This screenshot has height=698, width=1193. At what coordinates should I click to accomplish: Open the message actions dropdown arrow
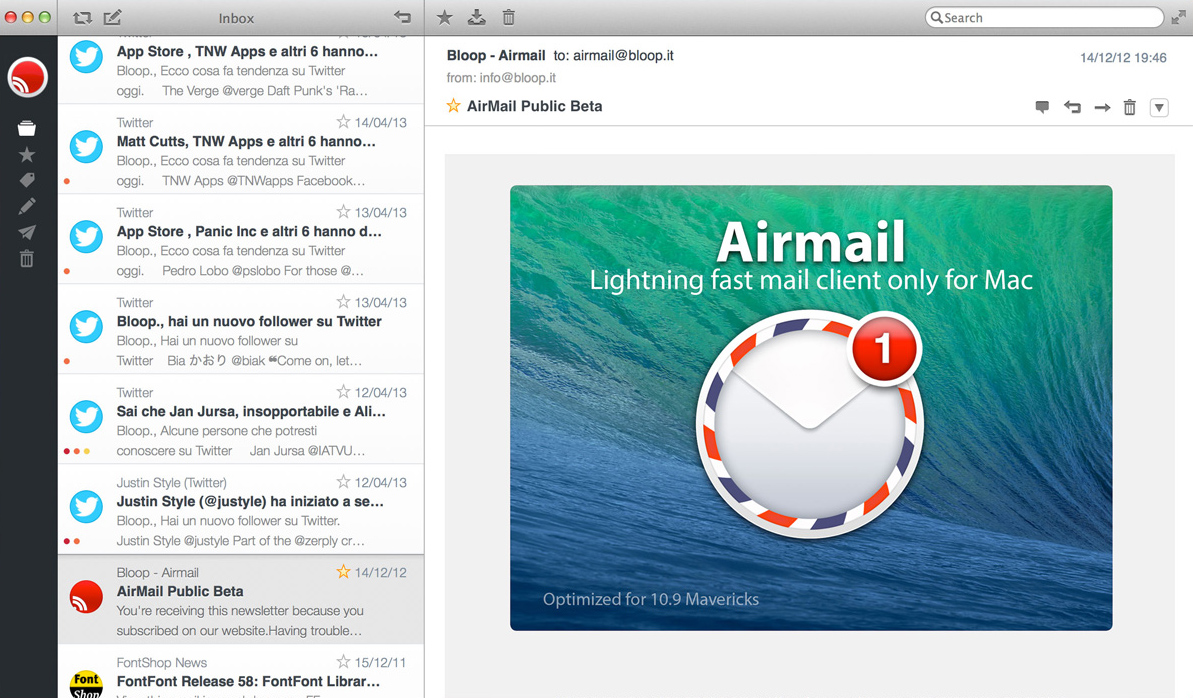tap(1159, 106)
